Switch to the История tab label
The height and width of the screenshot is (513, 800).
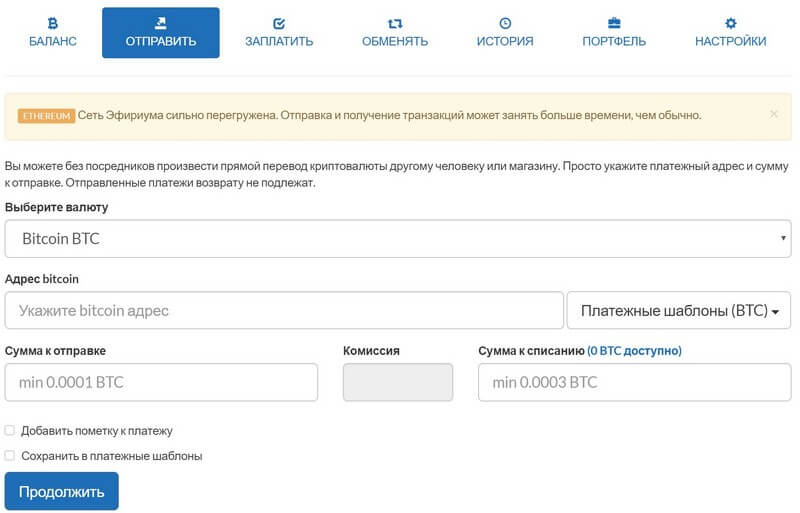tap(505, 41)
